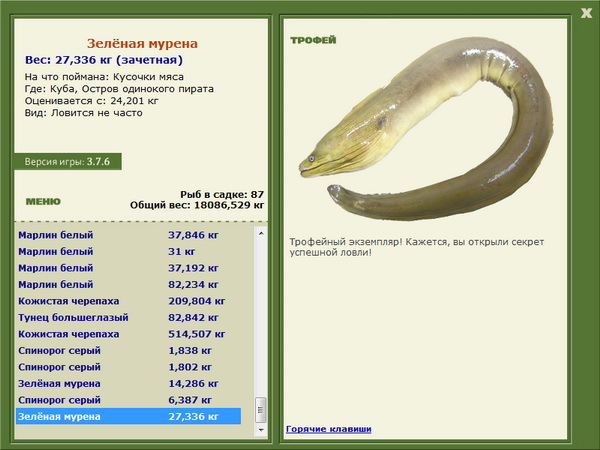Click highlighted Зелёная мурена 27,336 кг row

tap(129, 416)
